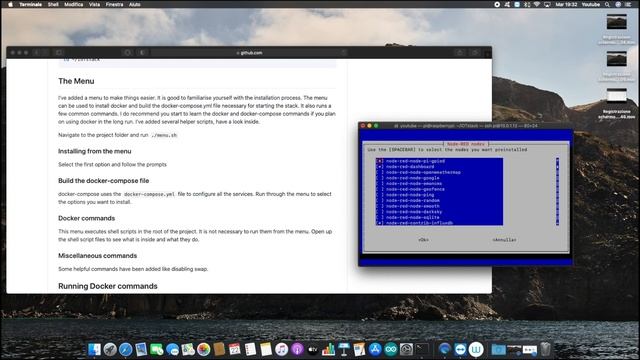The height and width of the screenshot is (360, 640).
Task: Click Annulla button in terminal dialog
Action: [x=504, y=240]
